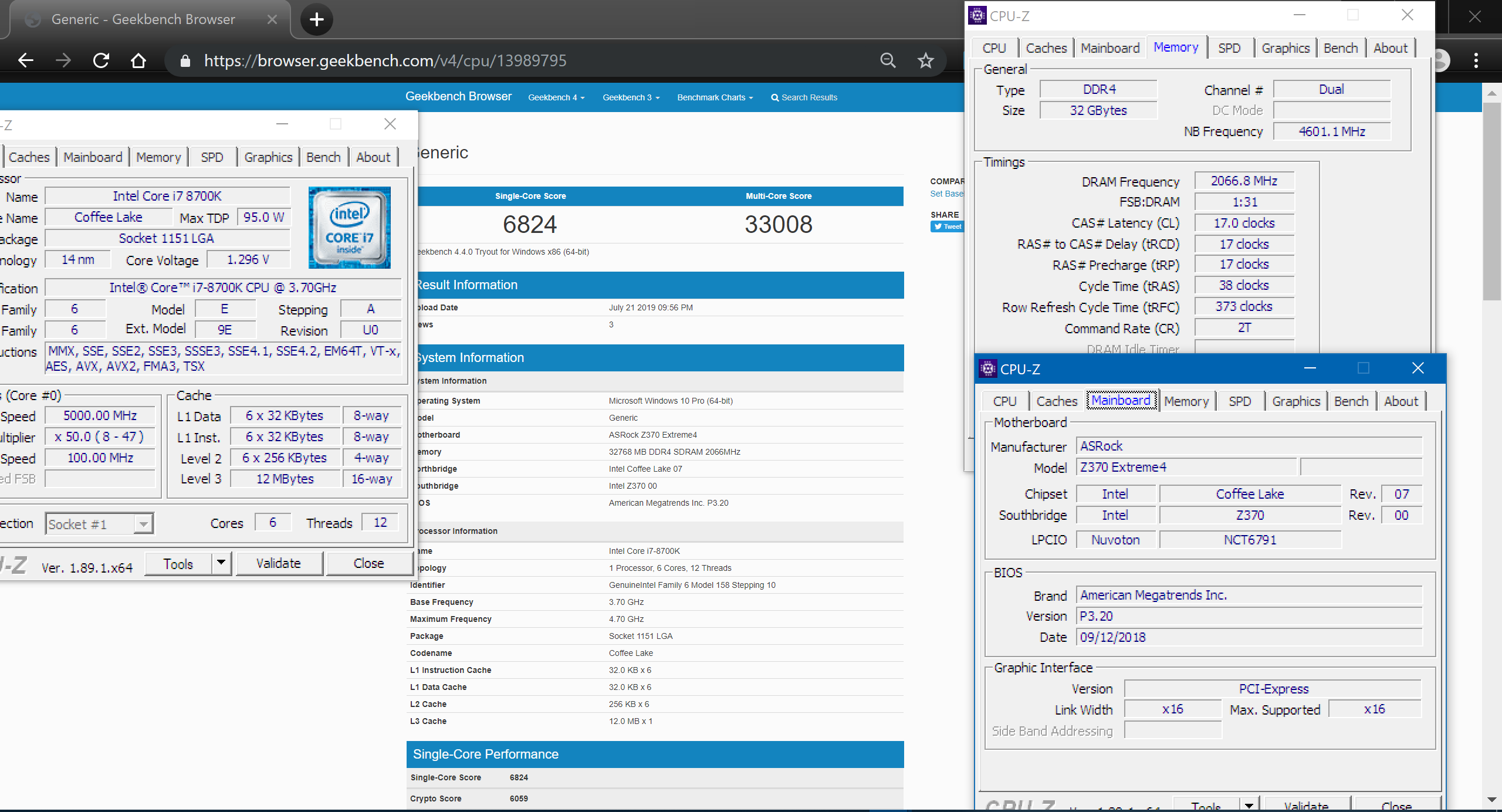Click Validate button in left CPU-Z

click(x=279, y=563)
